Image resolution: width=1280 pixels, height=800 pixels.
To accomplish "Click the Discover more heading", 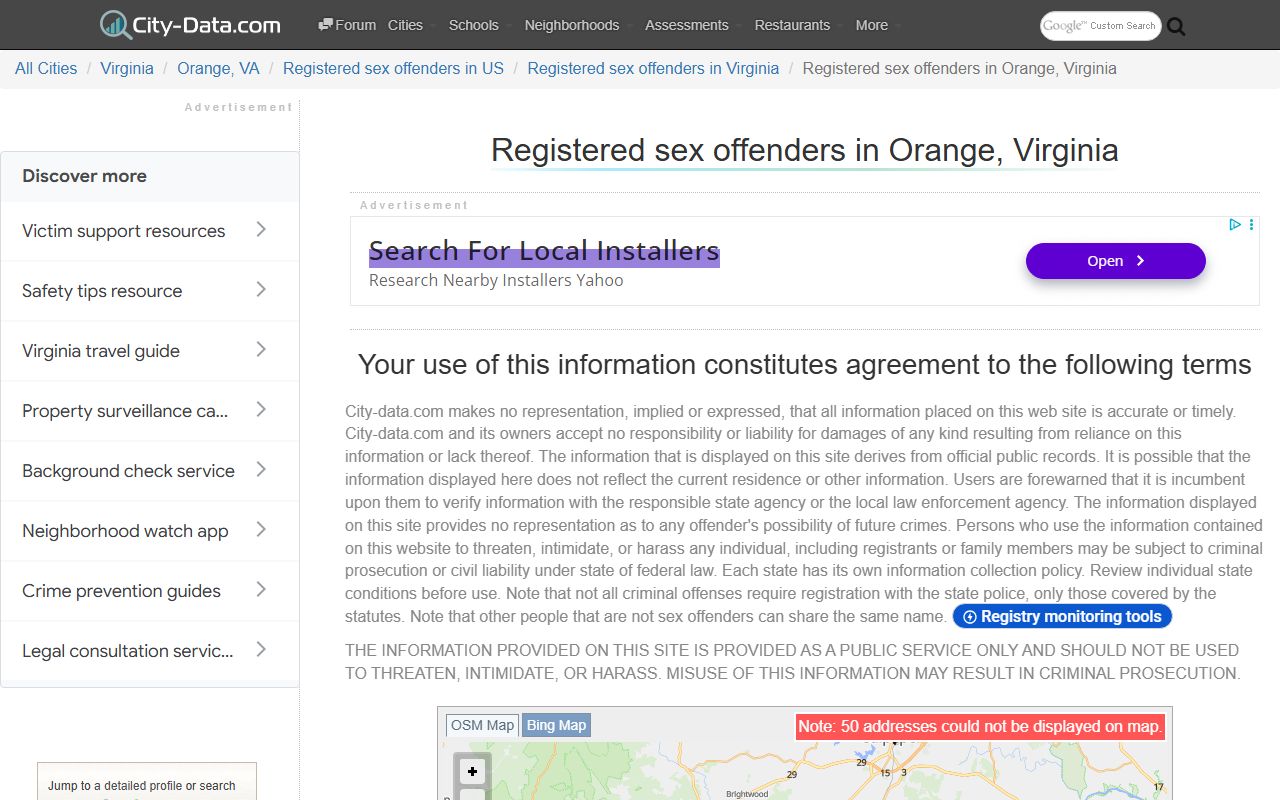I will (x=84, y=176).
